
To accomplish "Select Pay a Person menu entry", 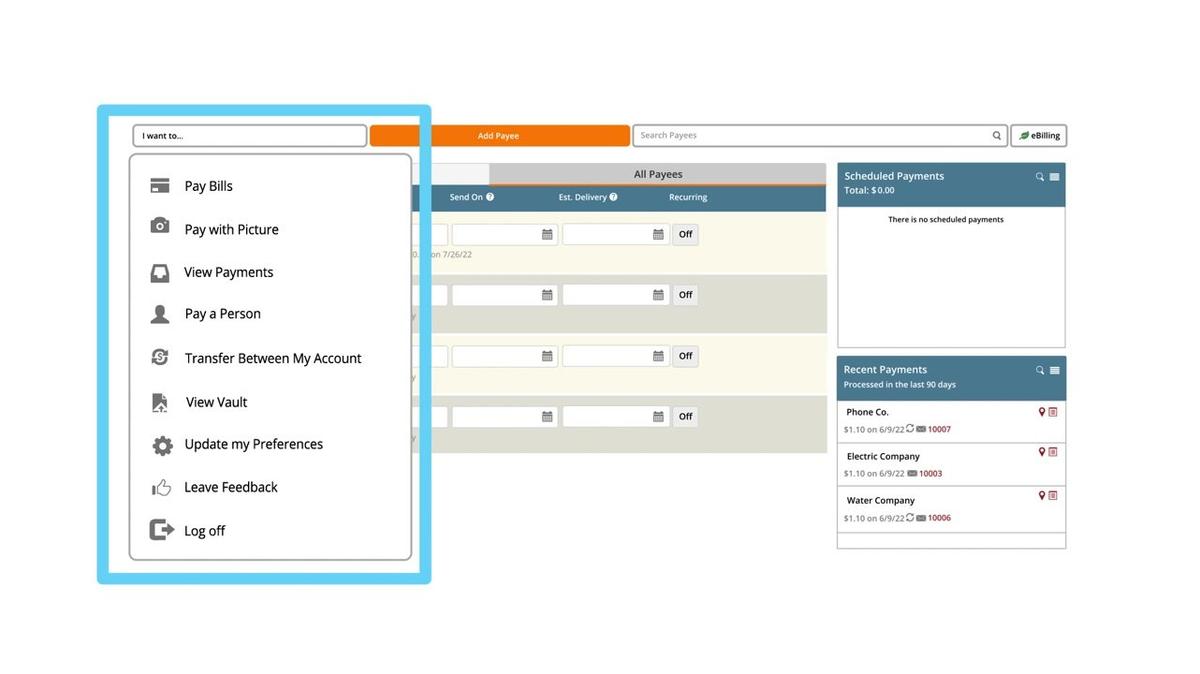I will (222, 314).
